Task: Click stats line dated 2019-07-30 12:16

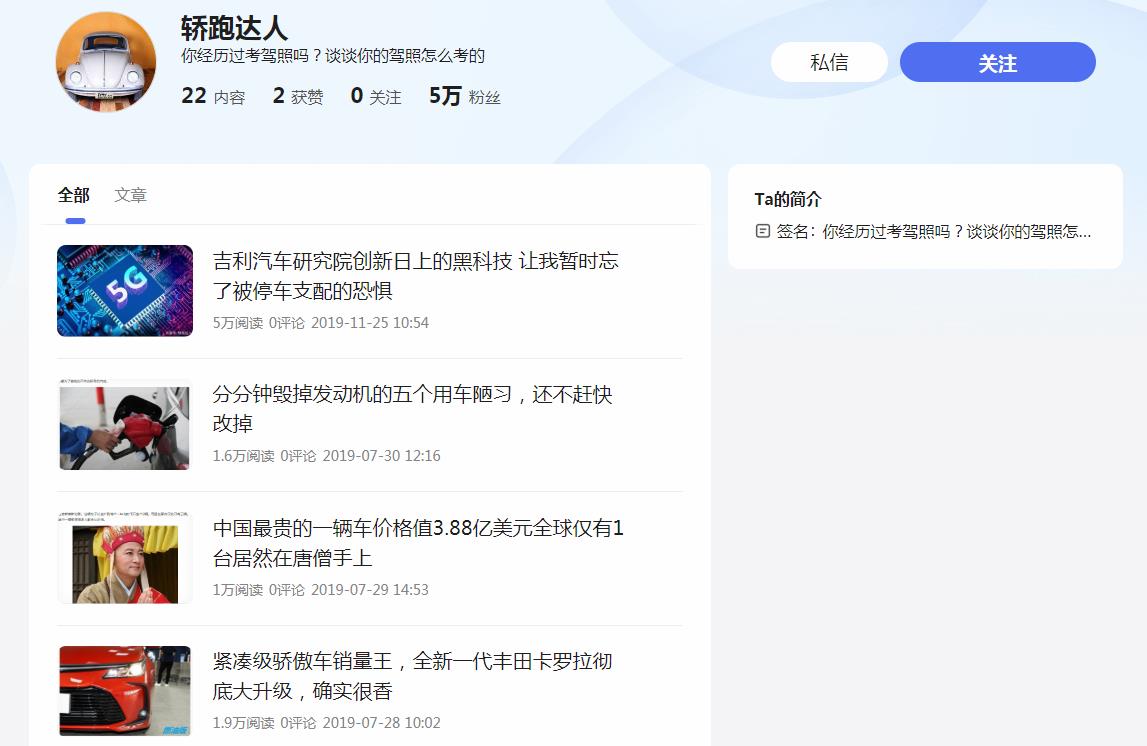Action: 326,456
